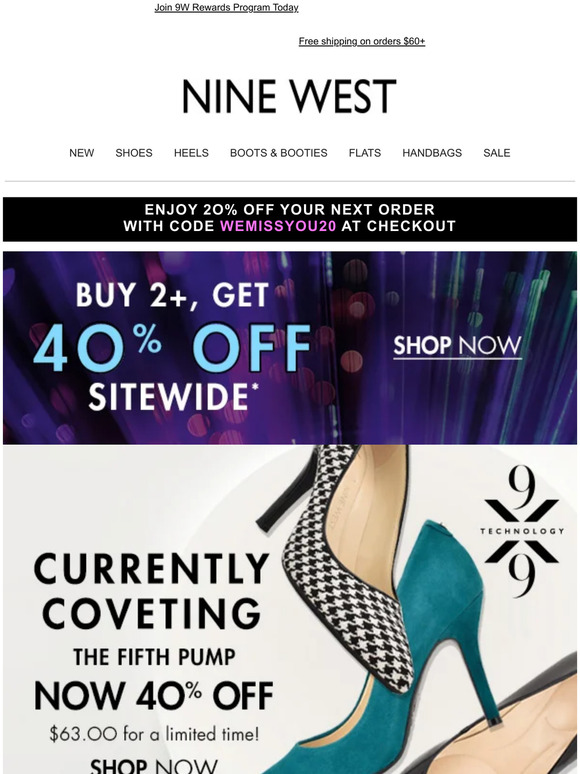Go to the HEELS category
The width and height of the screenshot is (580, 774).
191,153
